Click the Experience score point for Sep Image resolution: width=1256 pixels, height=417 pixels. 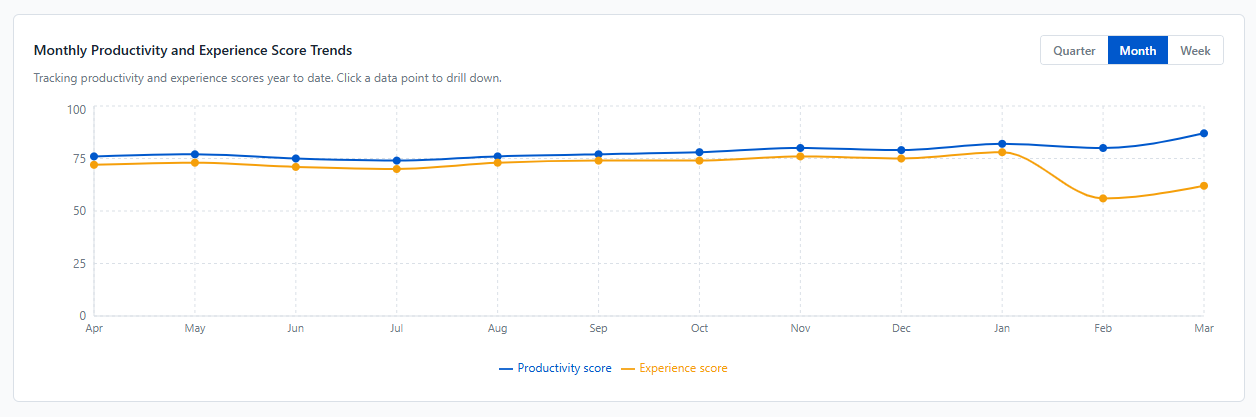click(x=598, y=160)
